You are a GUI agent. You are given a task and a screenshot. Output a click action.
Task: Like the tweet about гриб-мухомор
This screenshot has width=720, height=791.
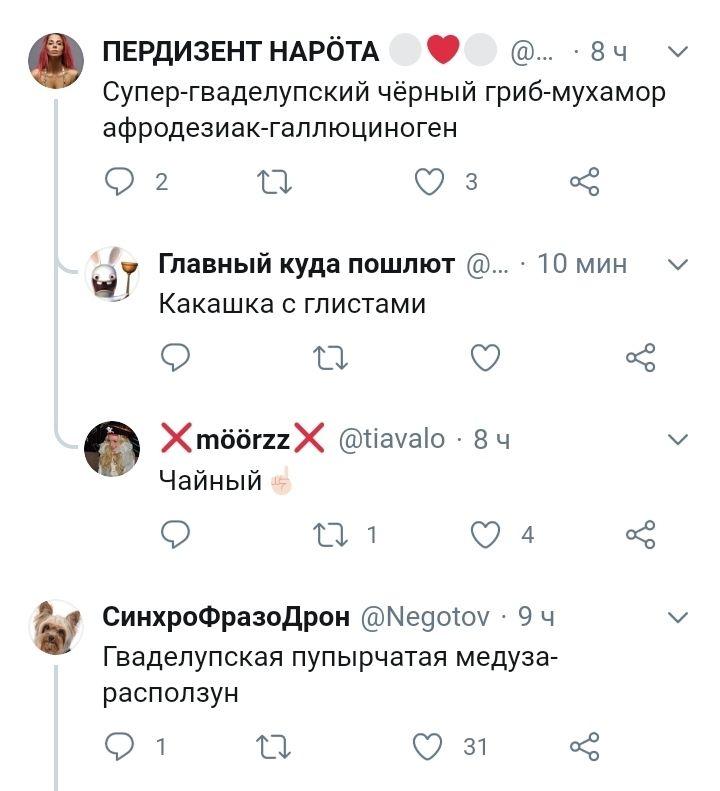click(430, 181)
